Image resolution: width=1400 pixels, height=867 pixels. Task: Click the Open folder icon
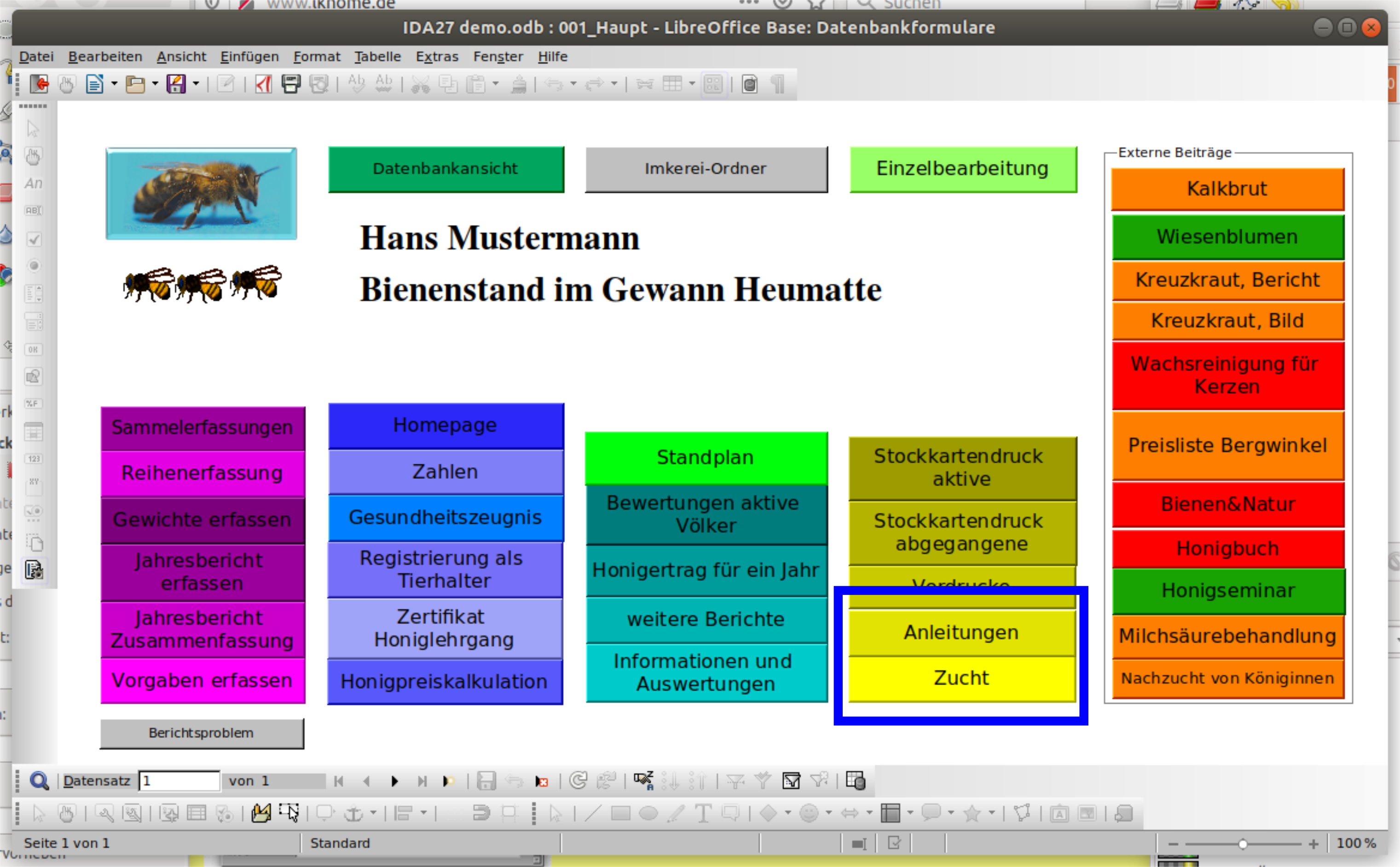click(135, 84)
